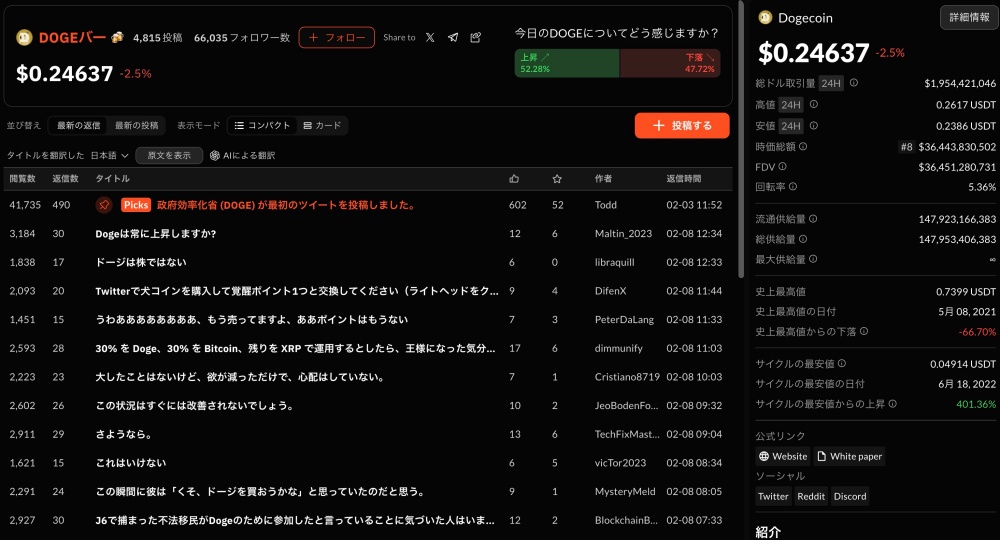Screen dimensions: 1000x540
Task: Click the orange 投稿する button
Action: point(682,126)
